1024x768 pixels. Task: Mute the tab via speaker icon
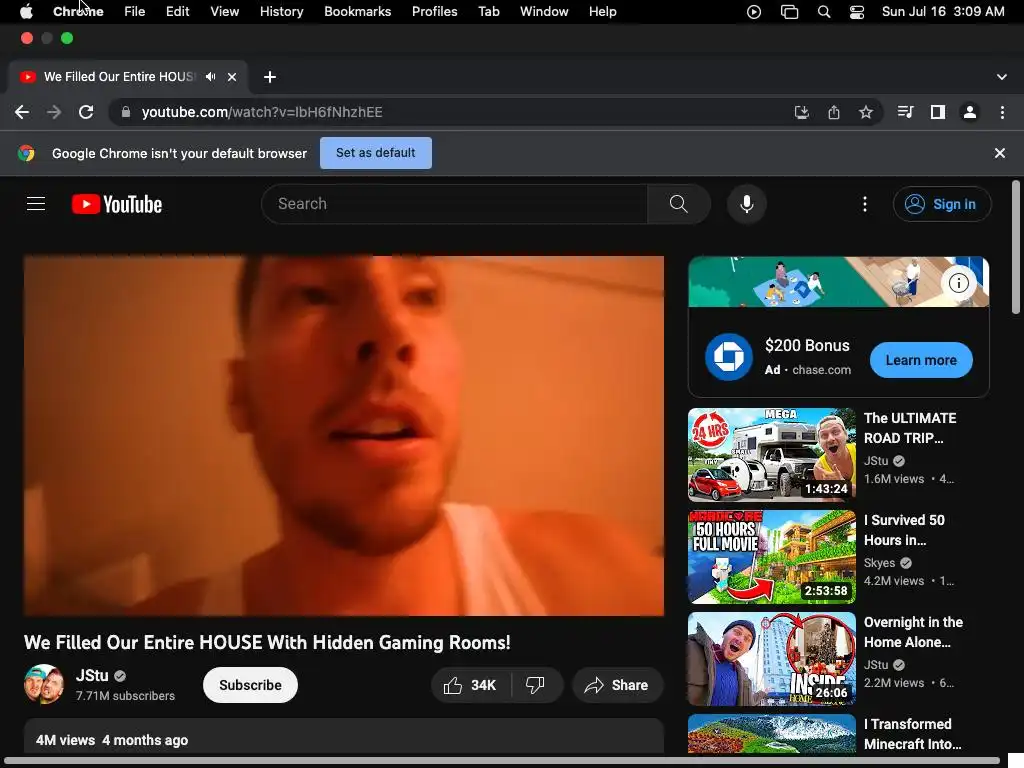[x=210, y=76]
